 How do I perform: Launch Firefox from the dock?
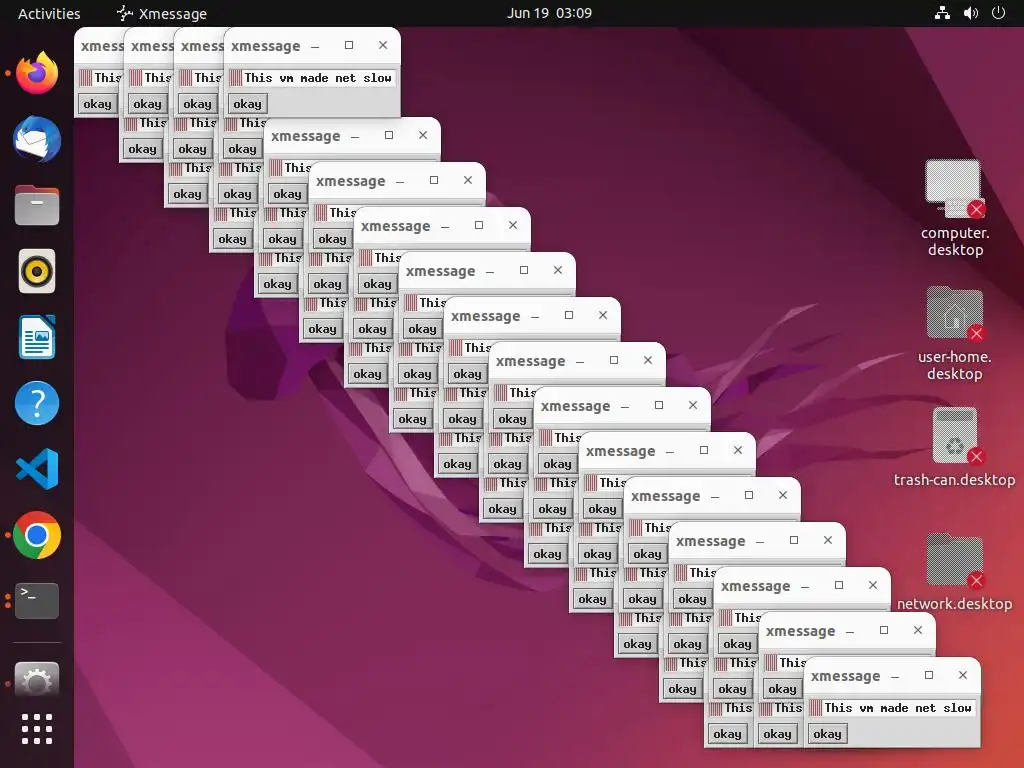coord(37,72)
